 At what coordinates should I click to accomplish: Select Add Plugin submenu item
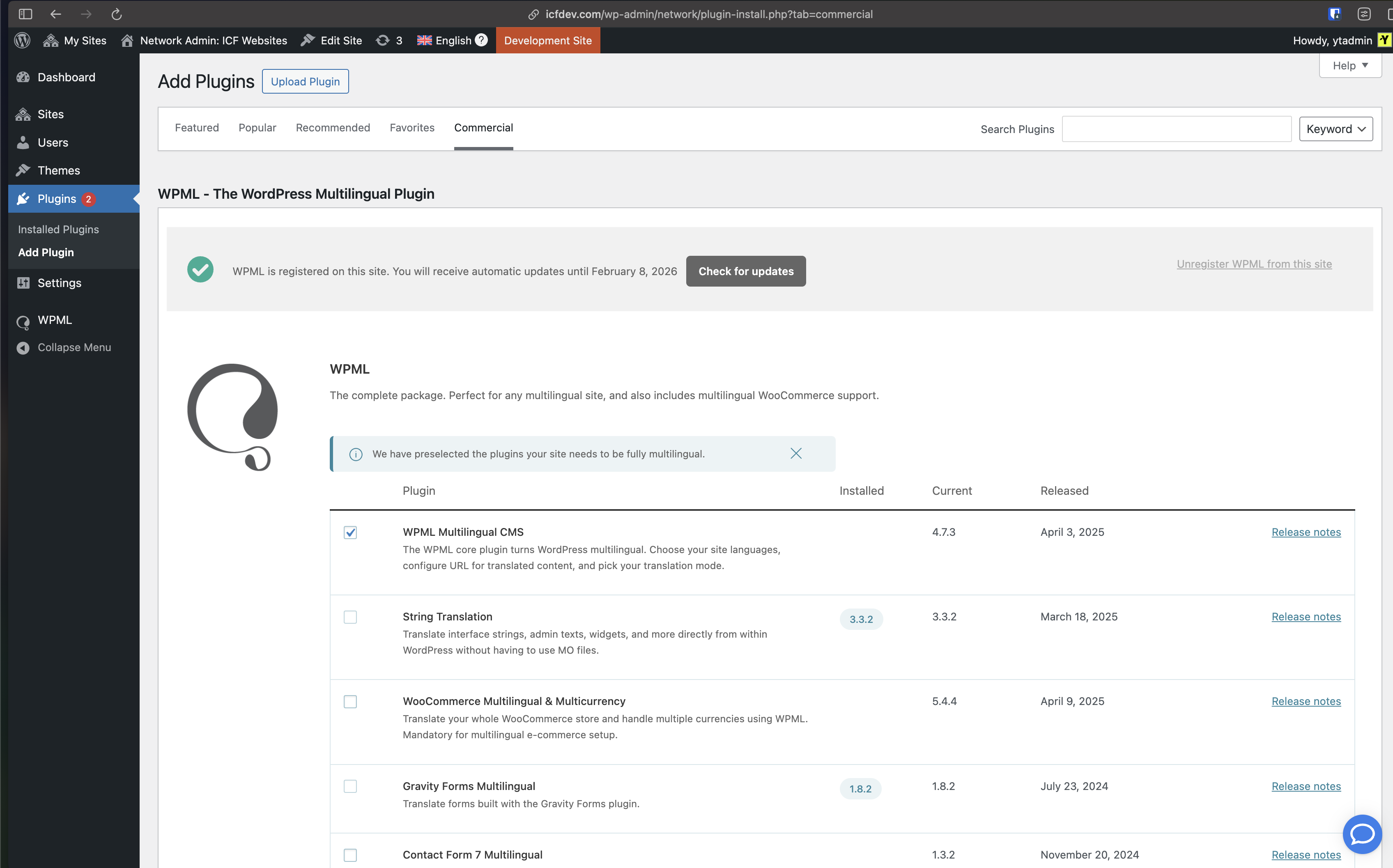pos(46,252)
